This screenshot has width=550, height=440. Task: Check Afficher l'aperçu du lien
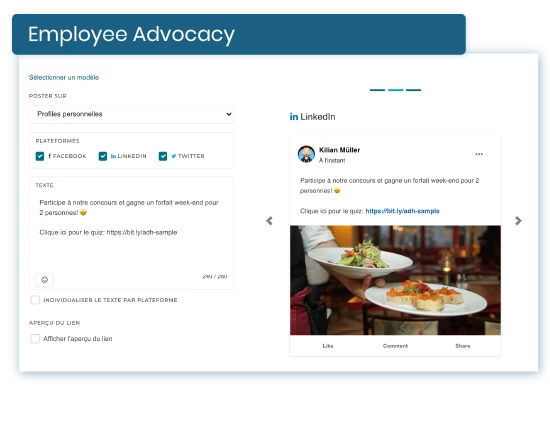tap(35, 339)
